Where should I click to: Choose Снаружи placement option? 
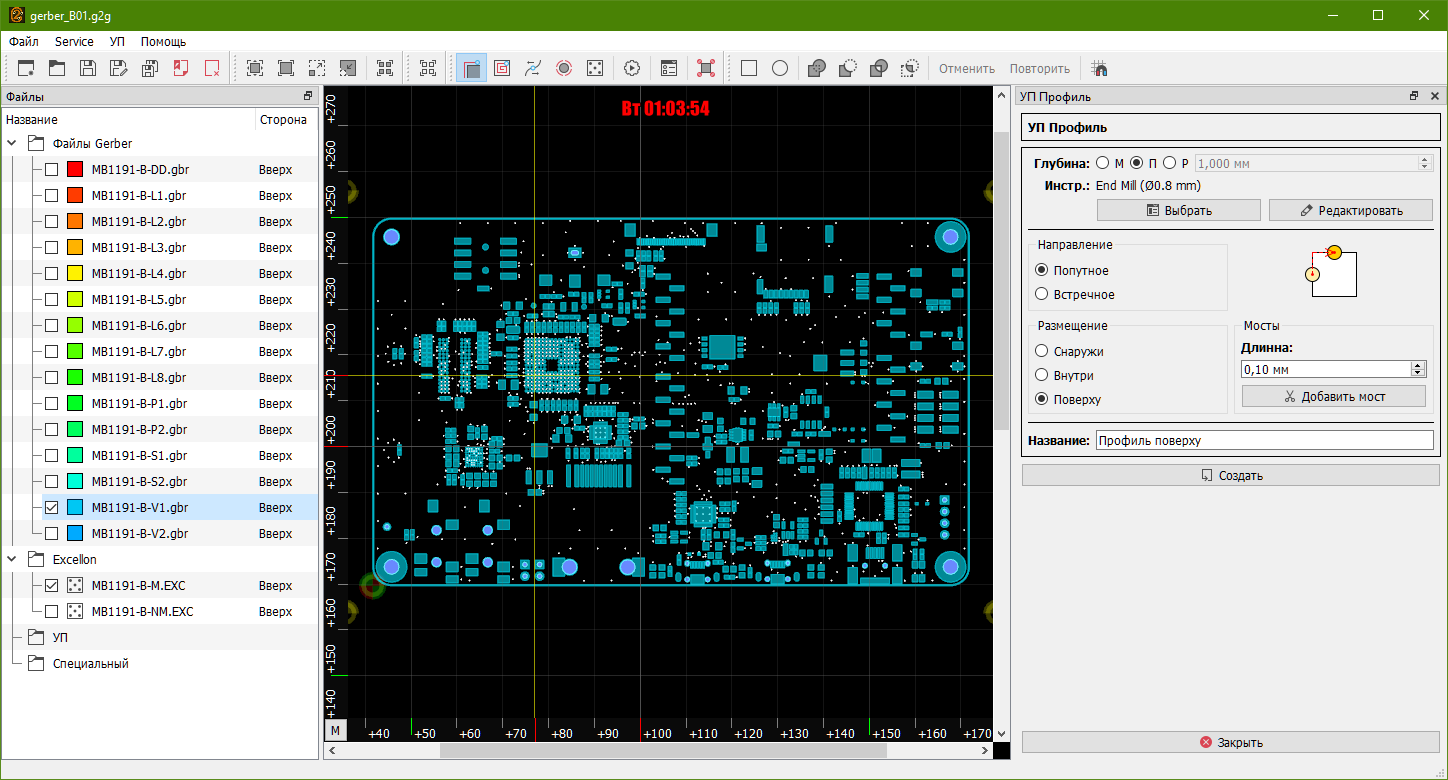click(x=1042, y=351)
